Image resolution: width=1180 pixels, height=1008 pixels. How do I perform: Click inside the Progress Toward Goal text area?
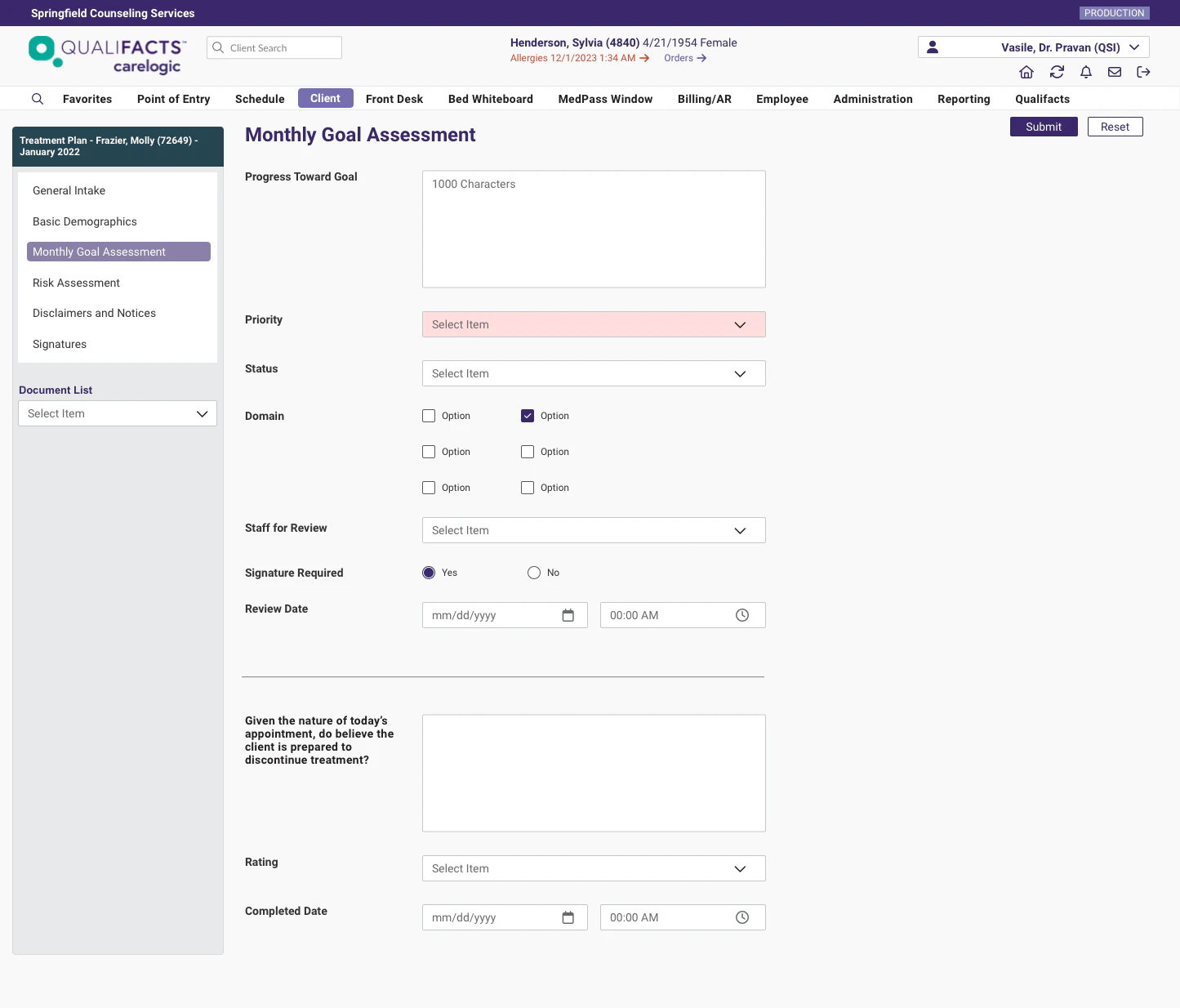(x=593, y=229)
